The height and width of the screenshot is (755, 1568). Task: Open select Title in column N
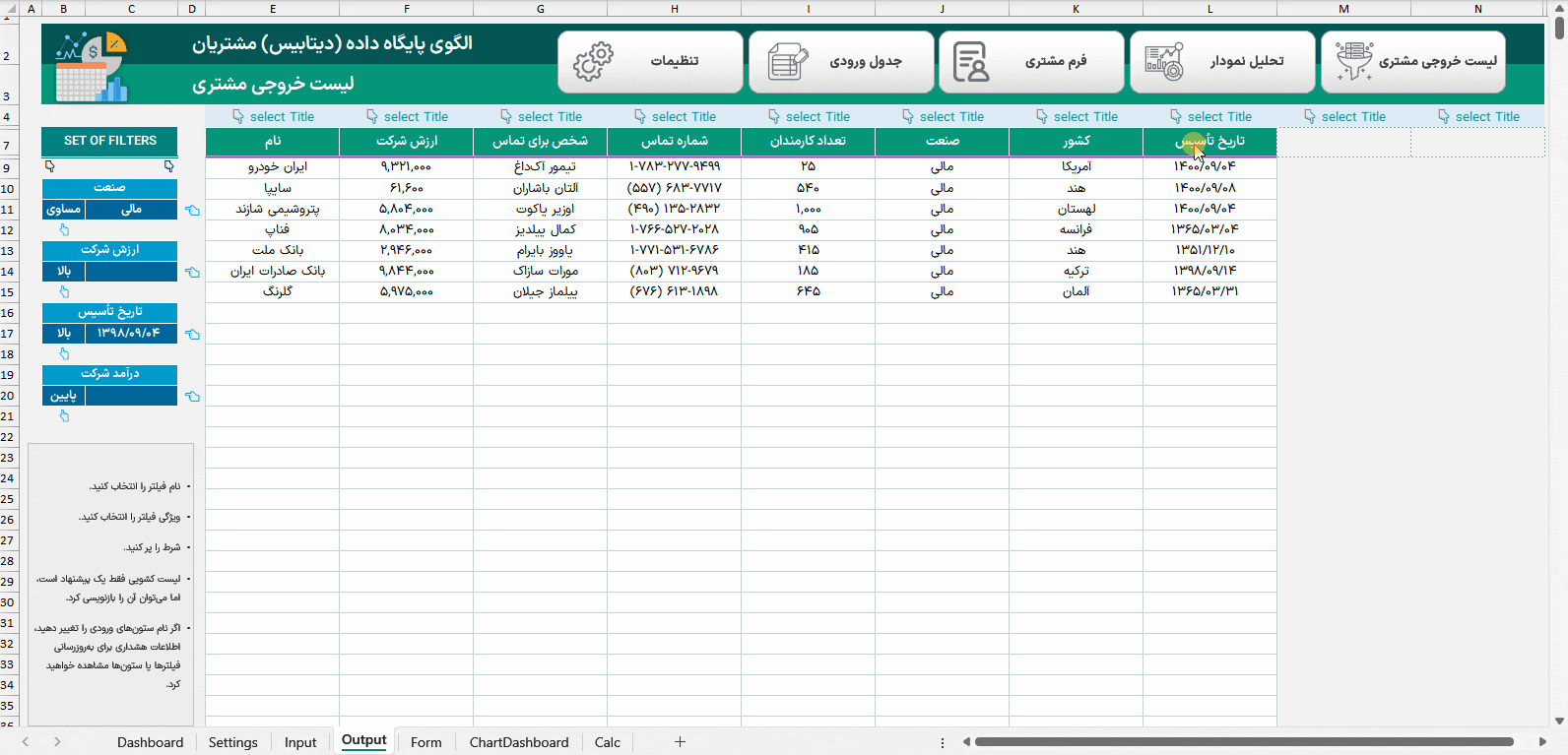[1478, 116]
